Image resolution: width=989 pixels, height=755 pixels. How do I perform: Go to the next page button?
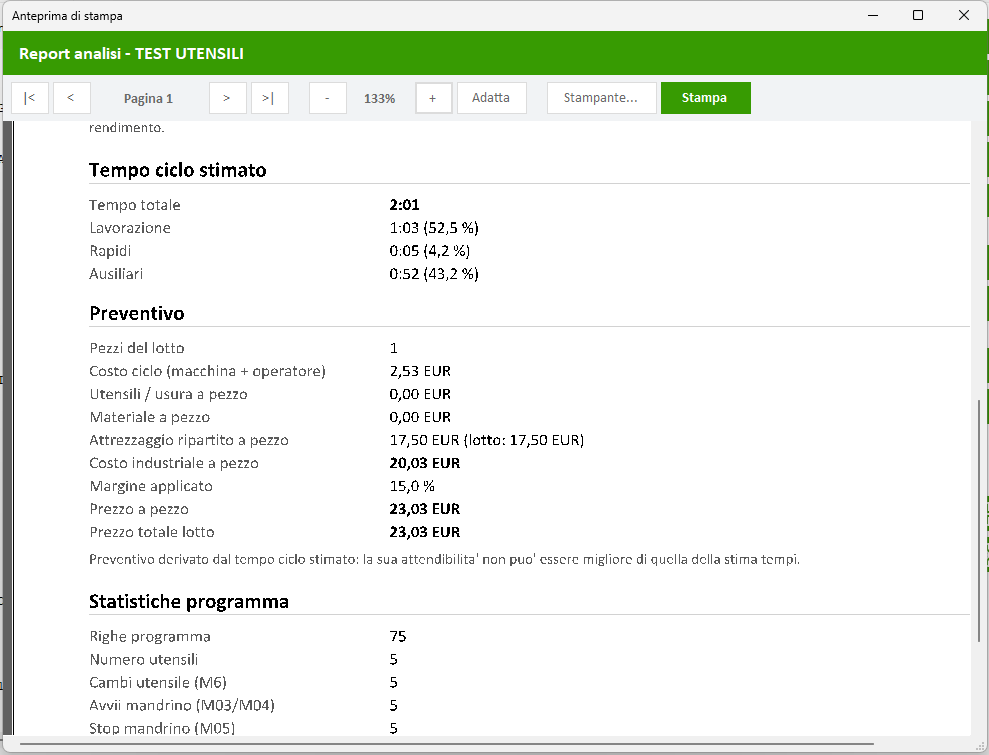pyautogui.click(x=227, y=98)
